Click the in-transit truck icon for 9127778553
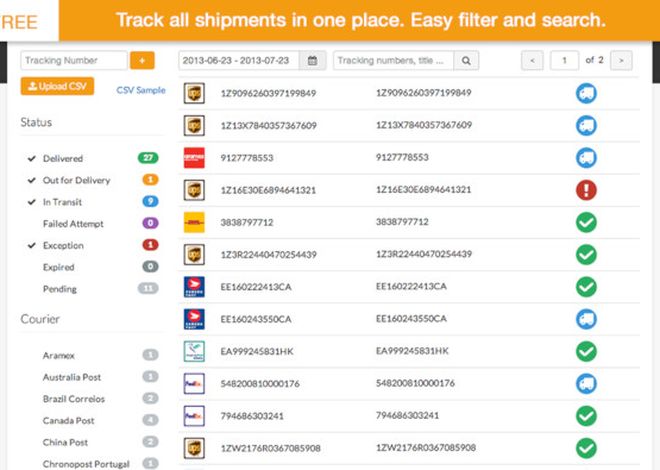The height and width of the screenshot is (470, 660). coord(586,158)
